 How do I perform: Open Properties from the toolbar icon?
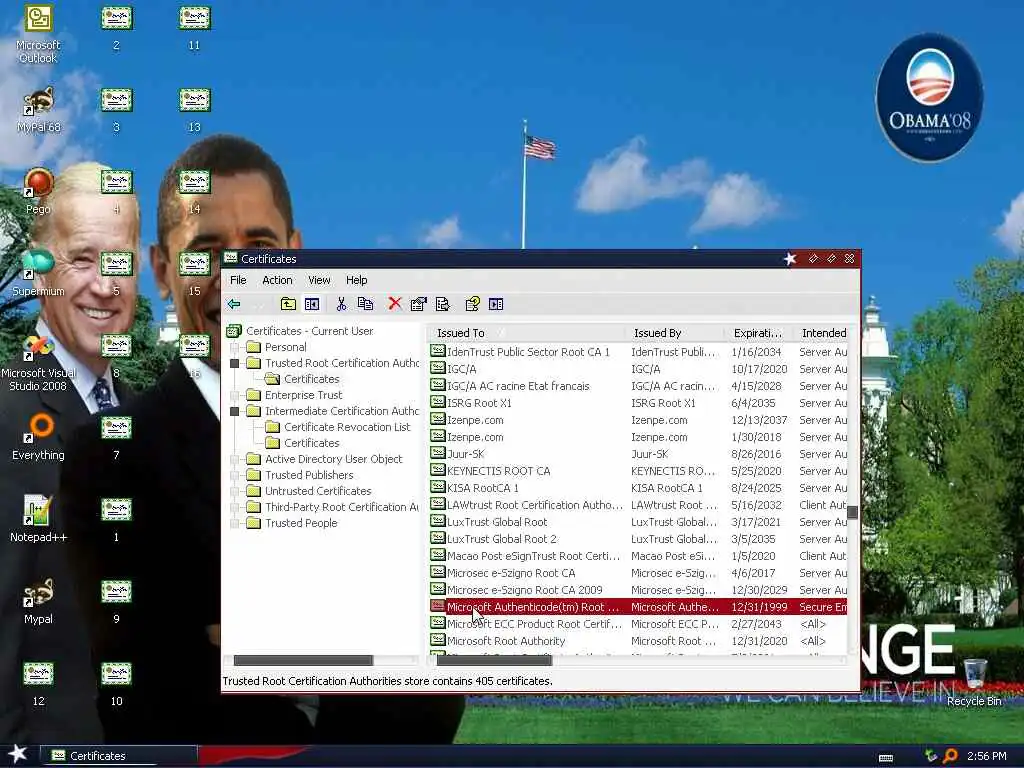pos(419,304)
